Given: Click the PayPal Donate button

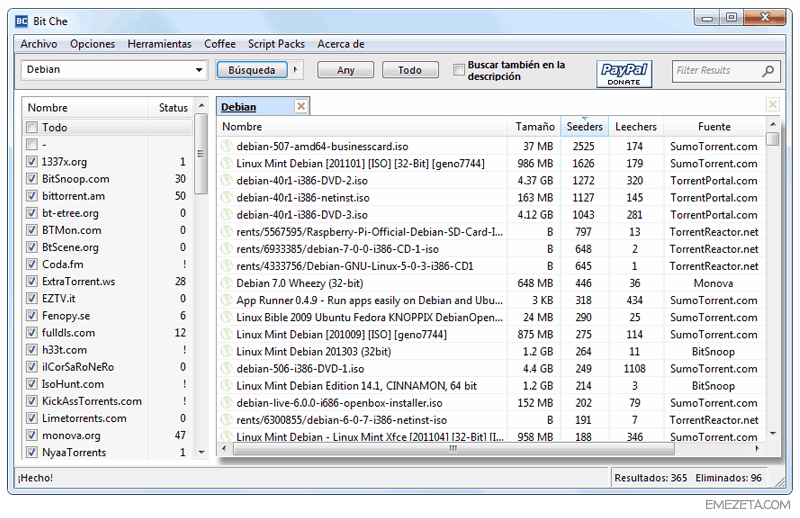Looking at the screenshot, I should 624,73.
